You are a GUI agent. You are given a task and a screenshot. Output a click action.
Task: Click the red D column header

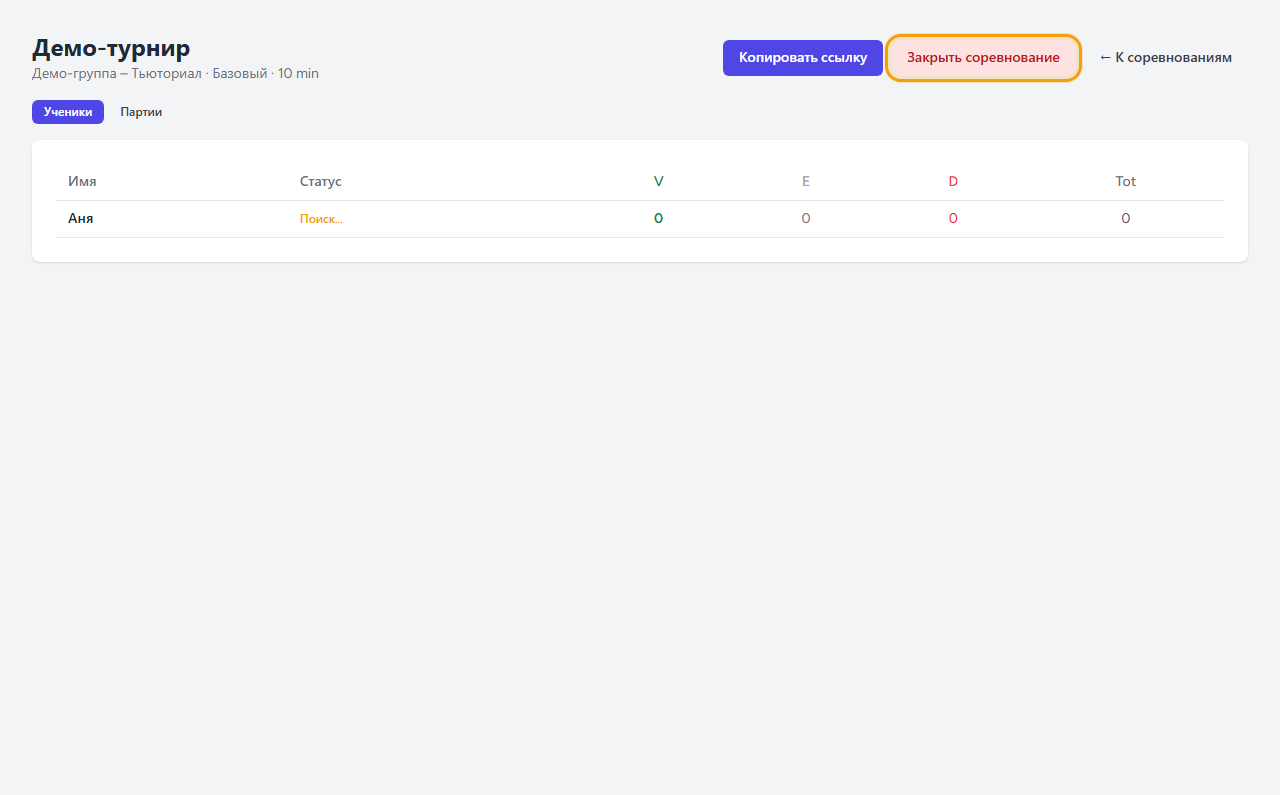(953, 181)
